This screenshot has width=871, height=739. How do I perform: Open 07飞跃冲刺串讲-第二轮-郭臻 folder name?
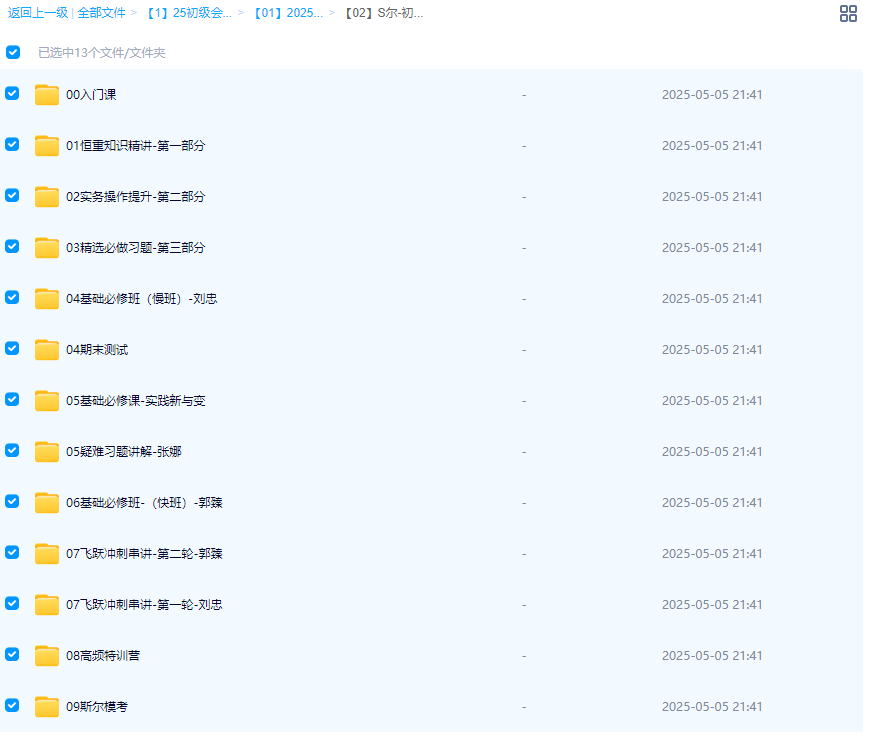146,556
